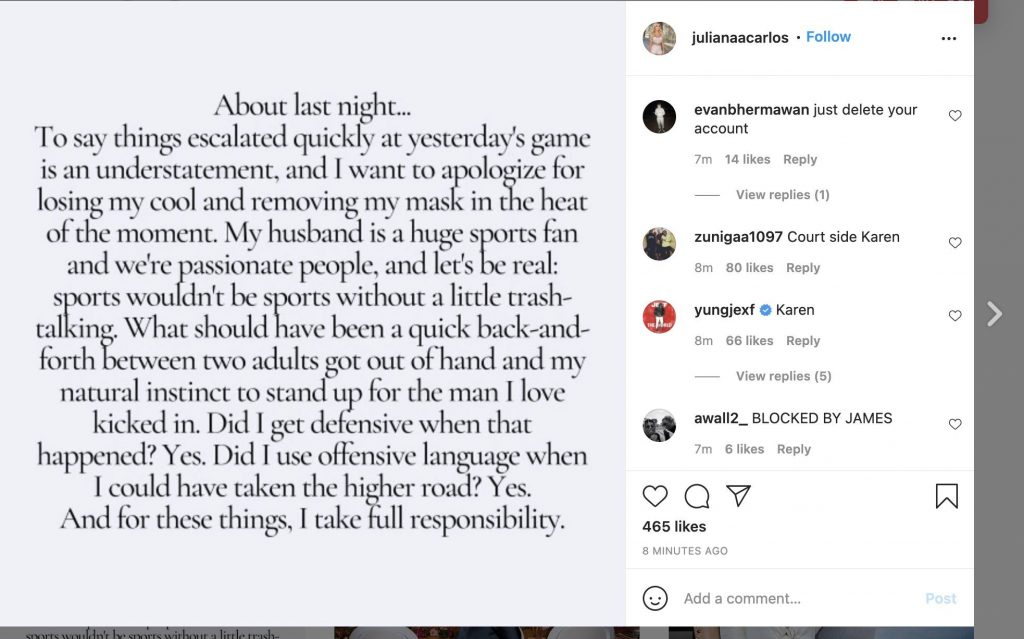The image size is (1024, 639).
Task: Open the 465 likes list
Action: (674, 527)
